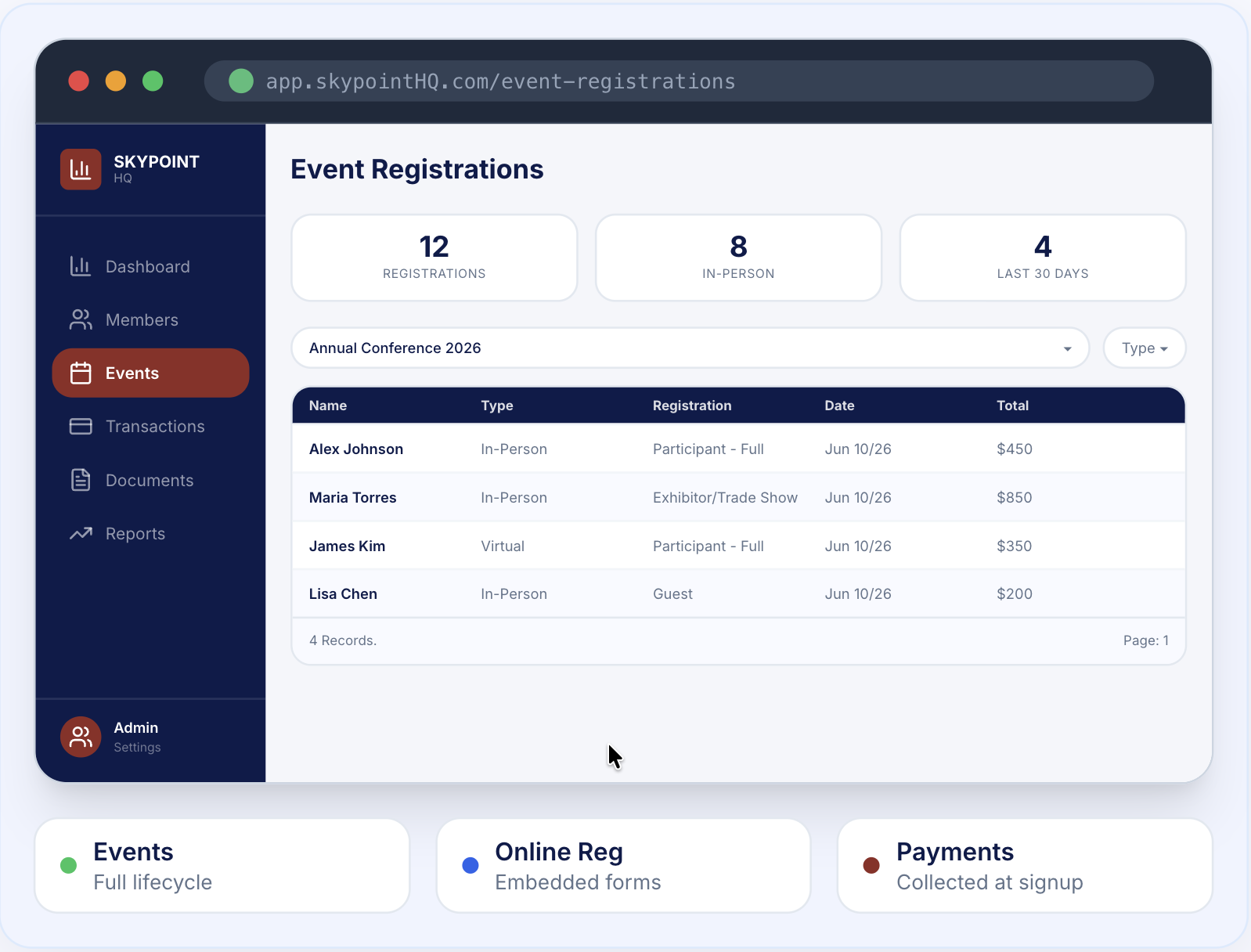Image resolution: width=1251 pixels, height=952 pixels.
Task: Open the Transactions section
Action: 150,426
